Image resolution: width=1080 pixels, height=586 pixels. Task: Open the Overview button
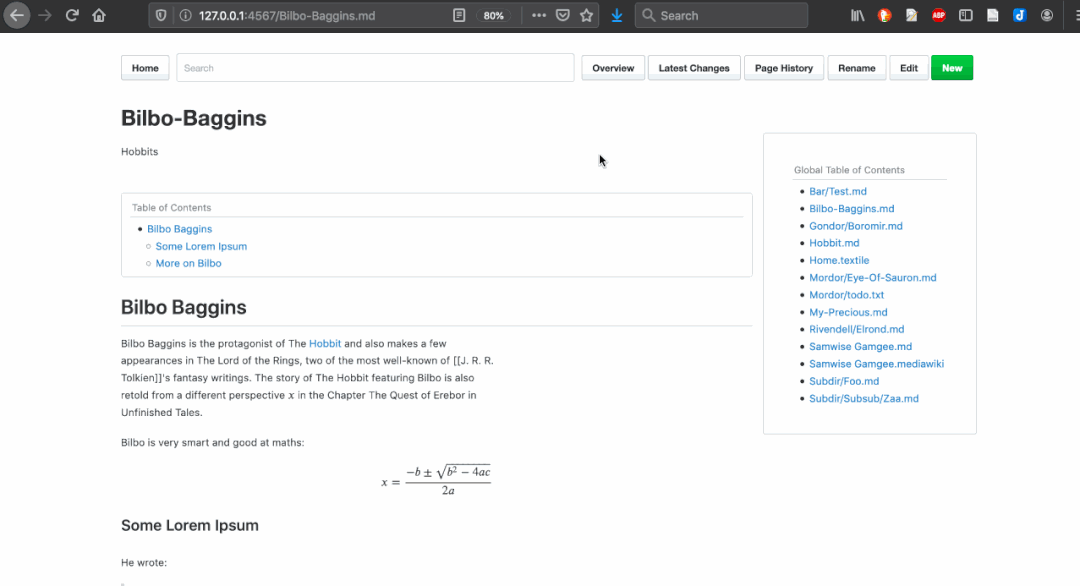(x=613, y=68)
